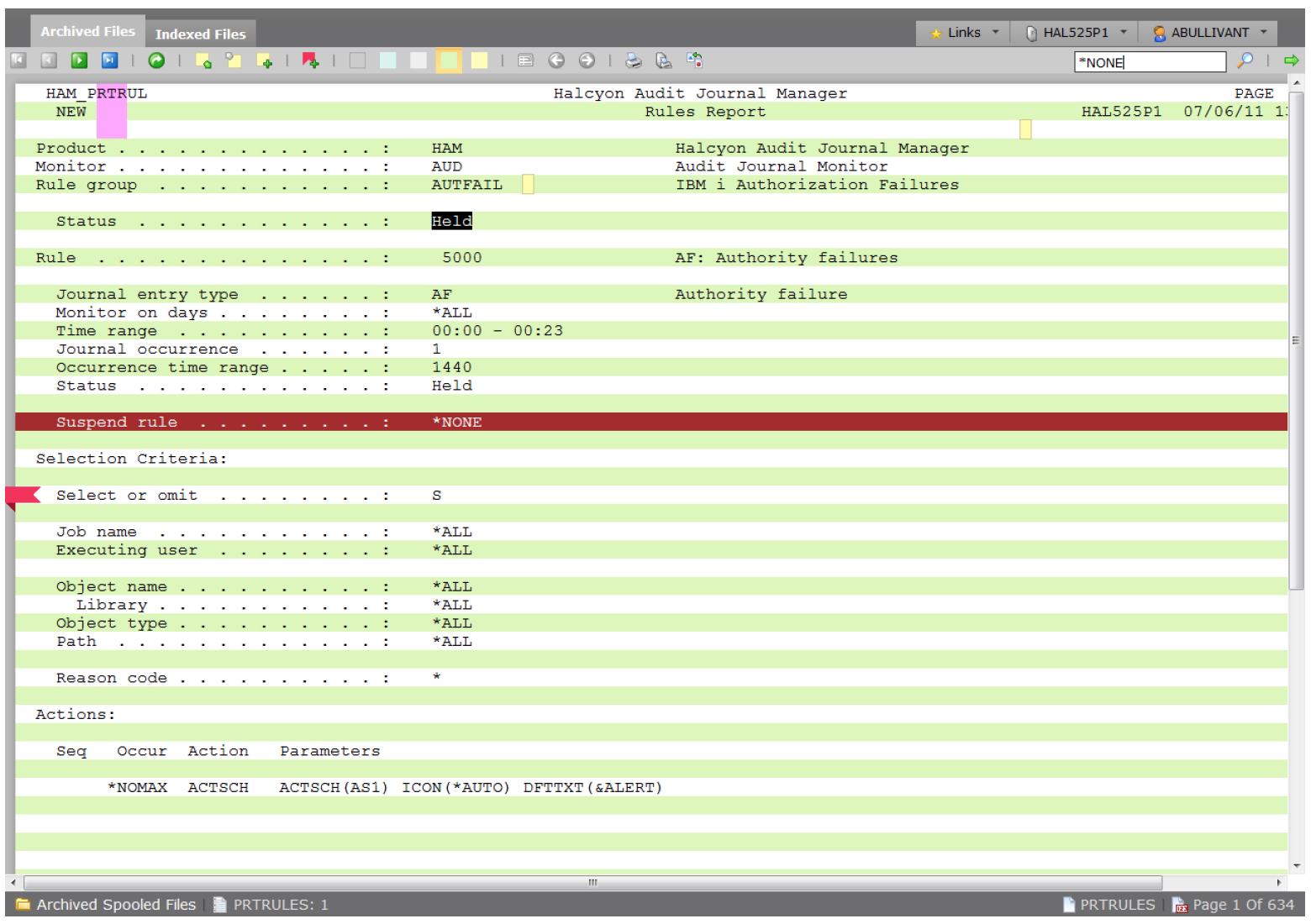Screen dimensions: 1311x924
Task: Click the occurrence time range value 1440
Action: 452,367
